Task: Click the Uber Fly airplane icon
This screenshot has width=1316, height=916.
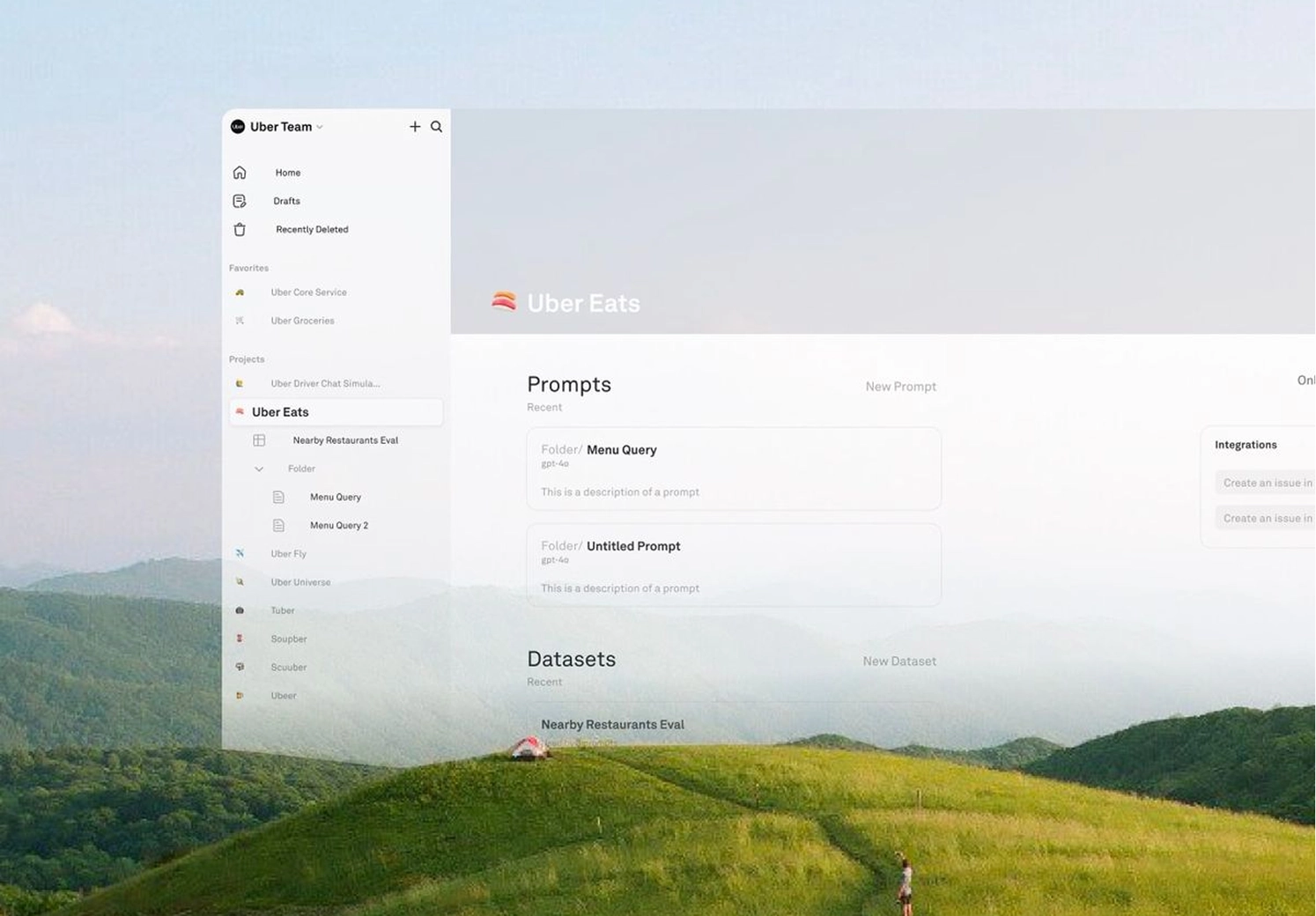Action: point(240,553)
